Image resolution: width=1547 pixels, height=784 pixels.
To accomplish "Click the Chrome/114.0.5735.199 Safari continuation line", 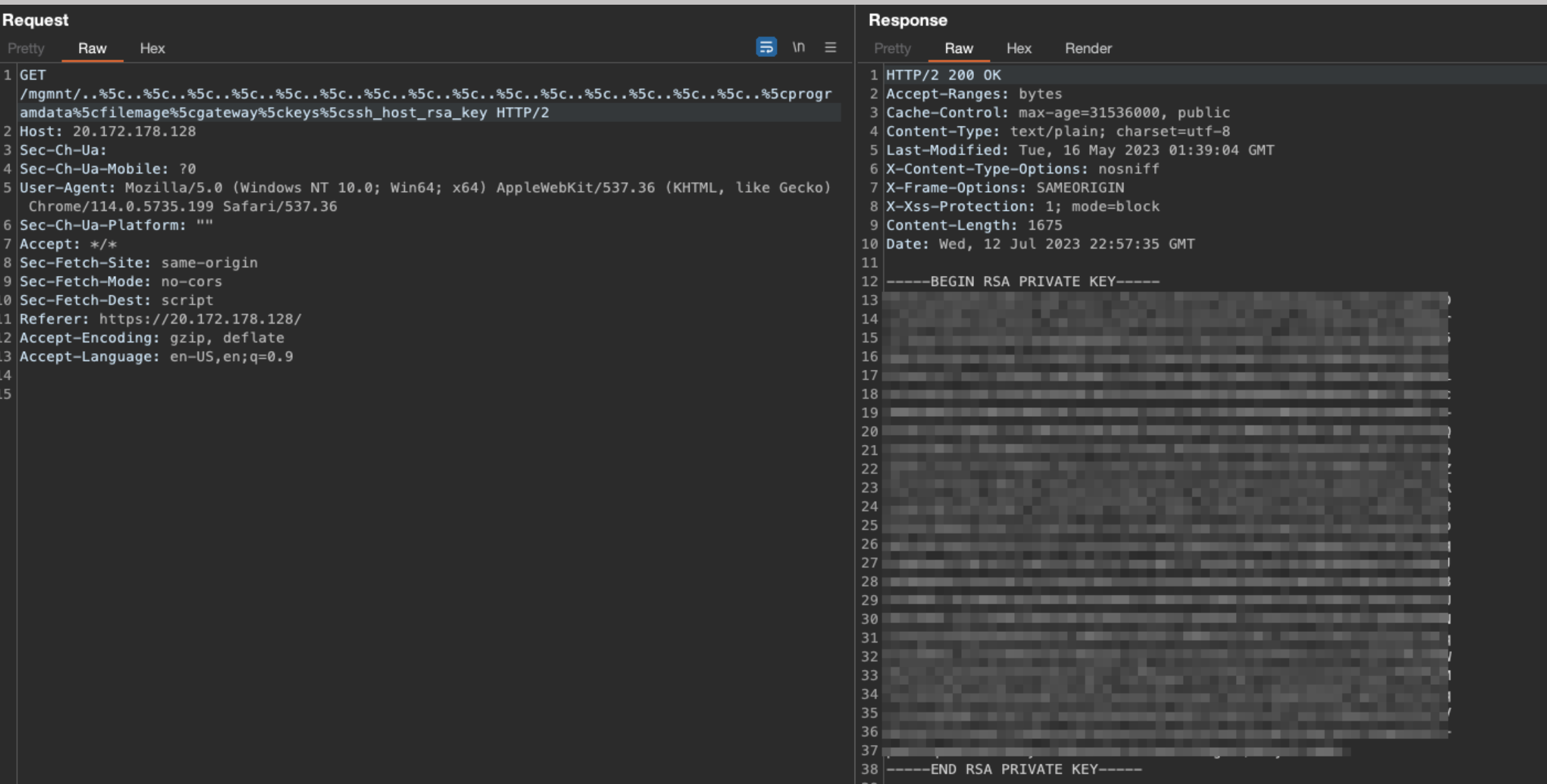I will (x=183, y=206).
